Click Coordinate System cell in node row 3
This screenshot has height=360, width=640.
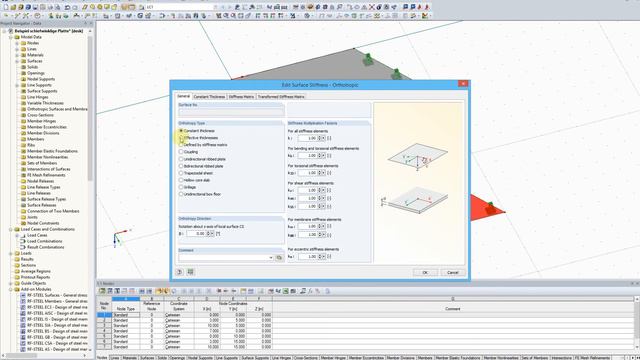tap(178, 326)
